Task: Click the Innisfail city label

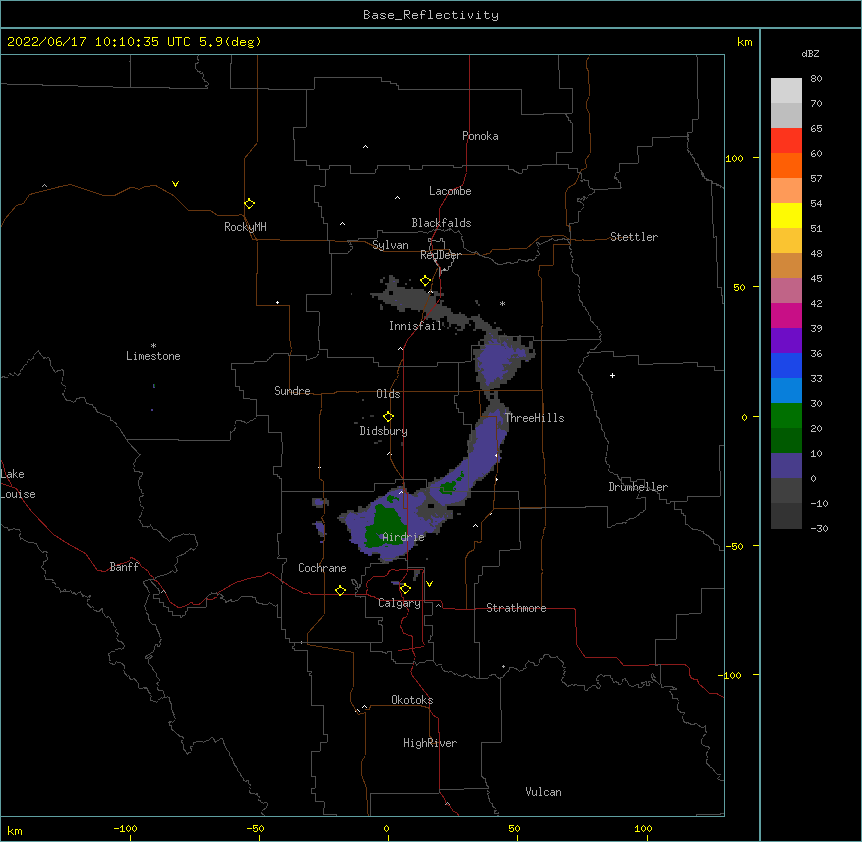Action: tap(415, 326)
